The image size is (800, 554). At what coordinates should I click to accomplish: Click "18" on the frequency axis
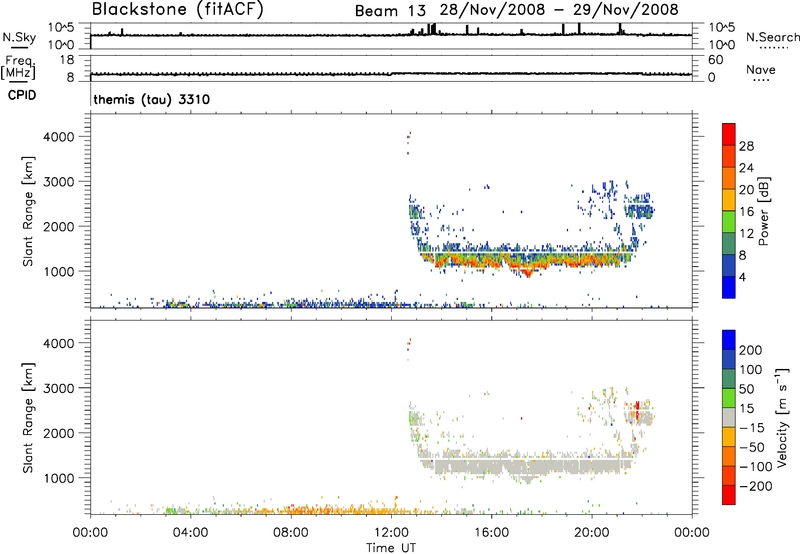pos(67,60)
